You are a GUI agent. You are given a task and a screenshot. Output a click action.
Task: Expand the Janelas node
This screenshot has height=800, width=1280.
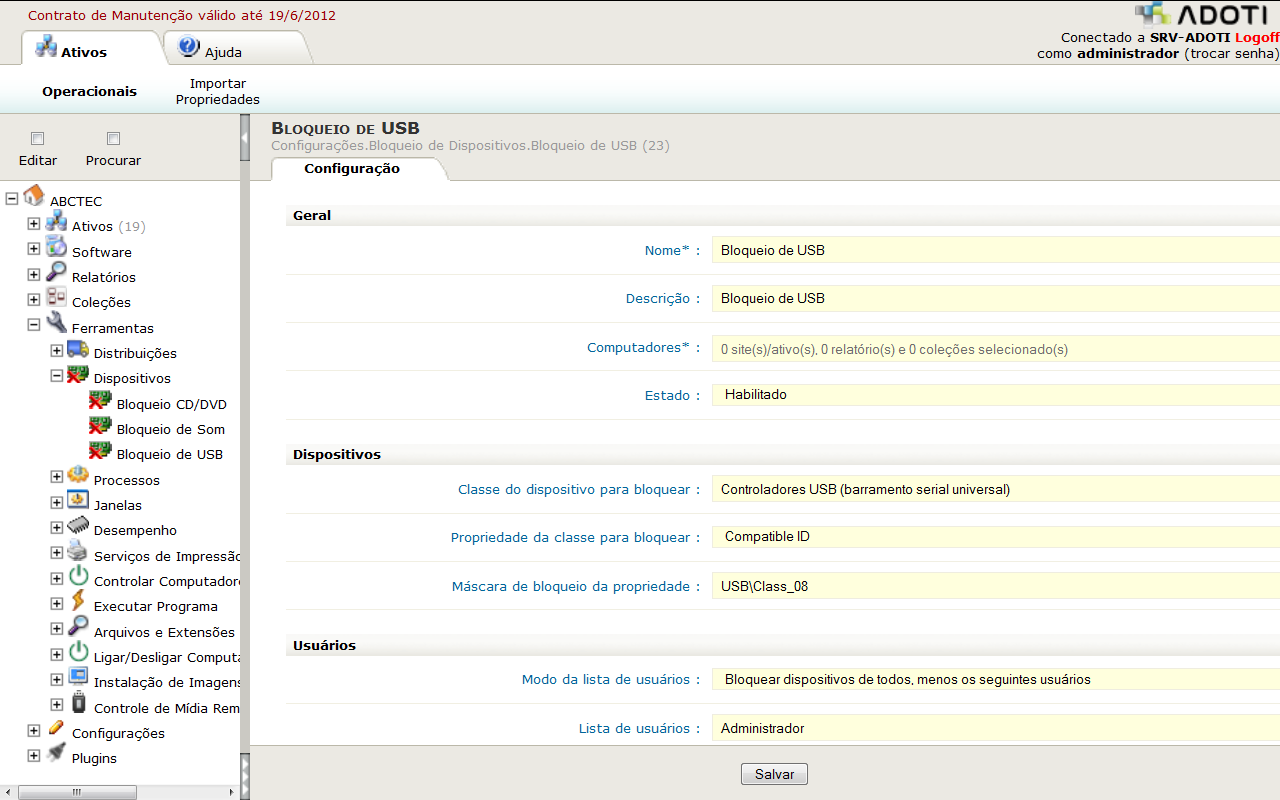coord(57,502)
